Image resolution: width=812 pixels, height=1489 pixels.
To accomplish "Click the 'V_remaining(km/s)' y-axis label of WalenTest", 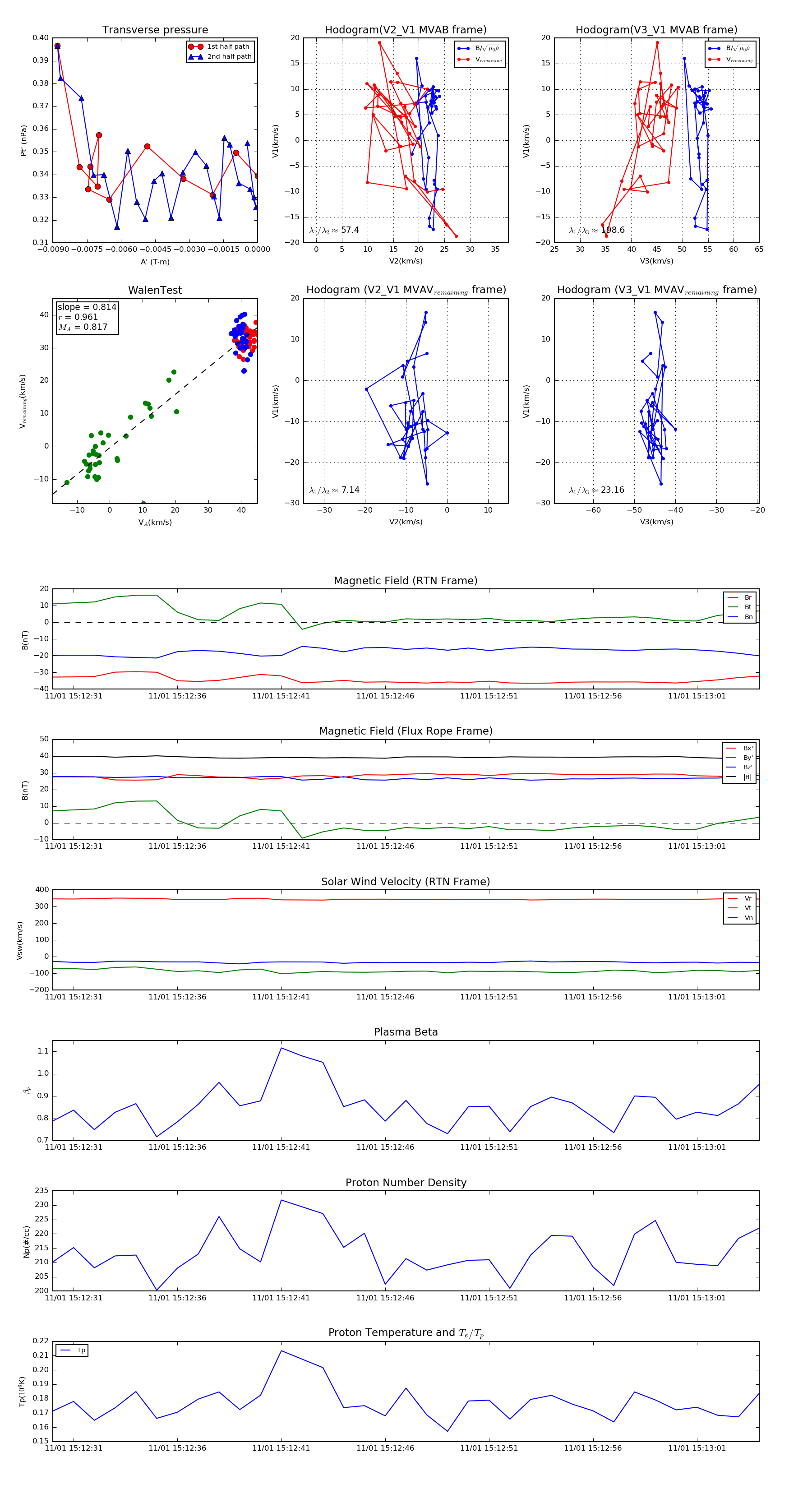I will pyautogui.click(x=23, y=401).
